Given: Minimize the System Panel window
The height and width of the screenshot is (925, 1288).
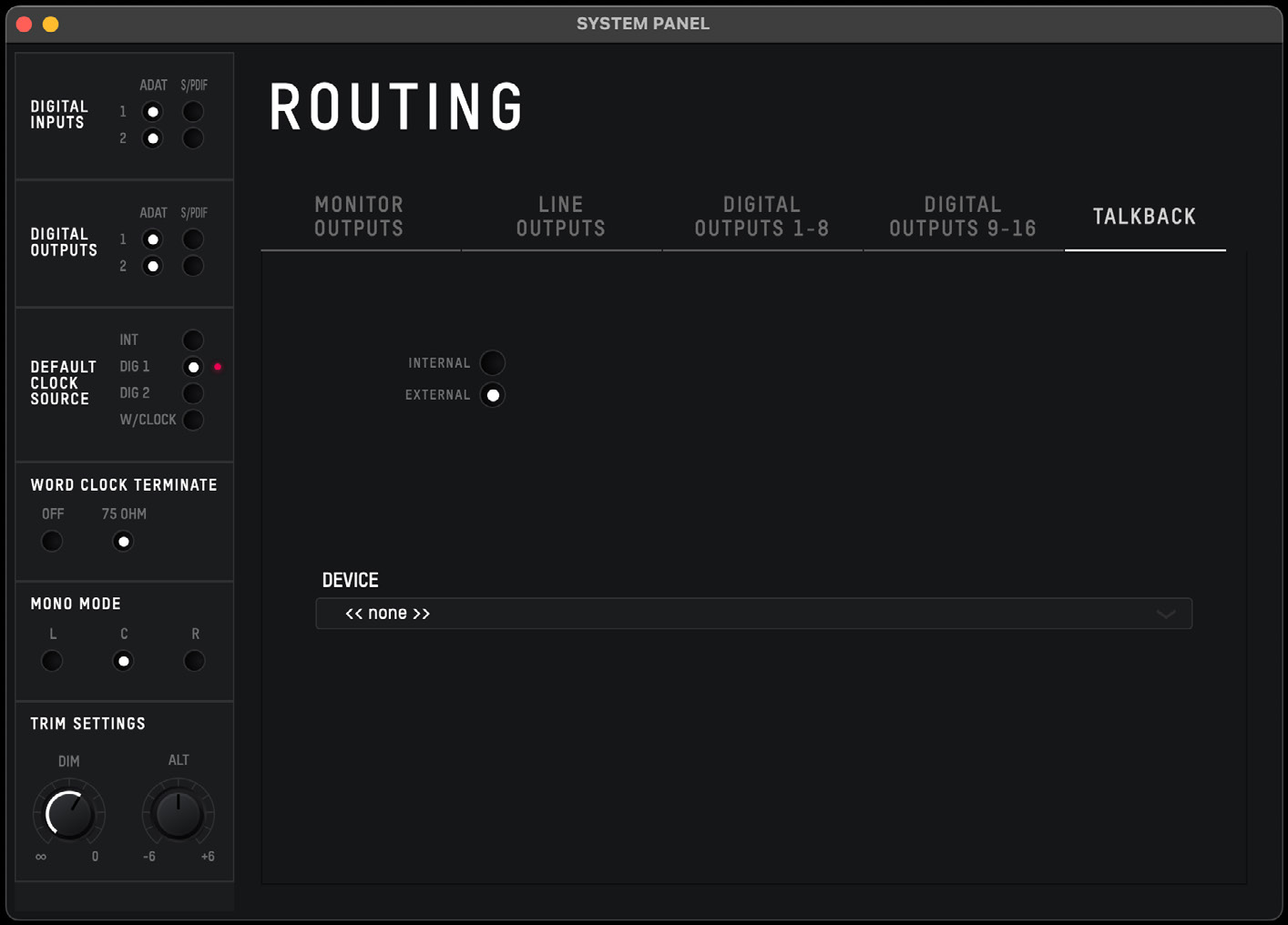Looking at the screenshot, I should point(51,25).
